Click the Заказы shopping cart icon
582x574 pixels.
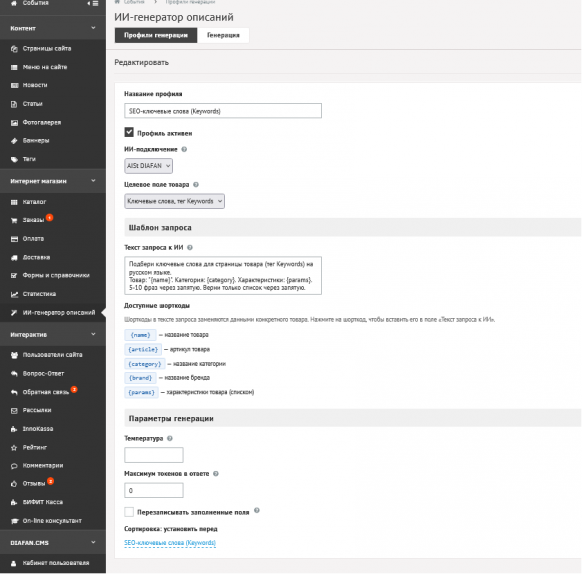pos(14,221)
